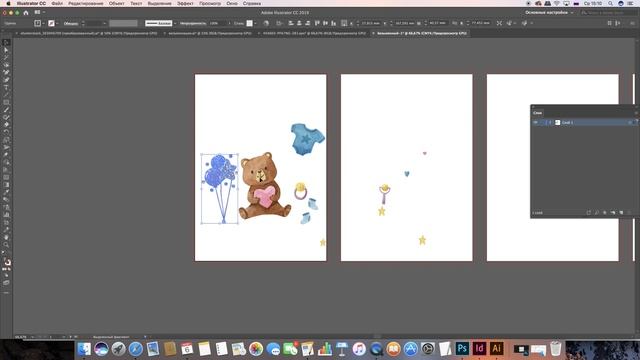Select the Magic Wand tool

[x=6, y=57]
